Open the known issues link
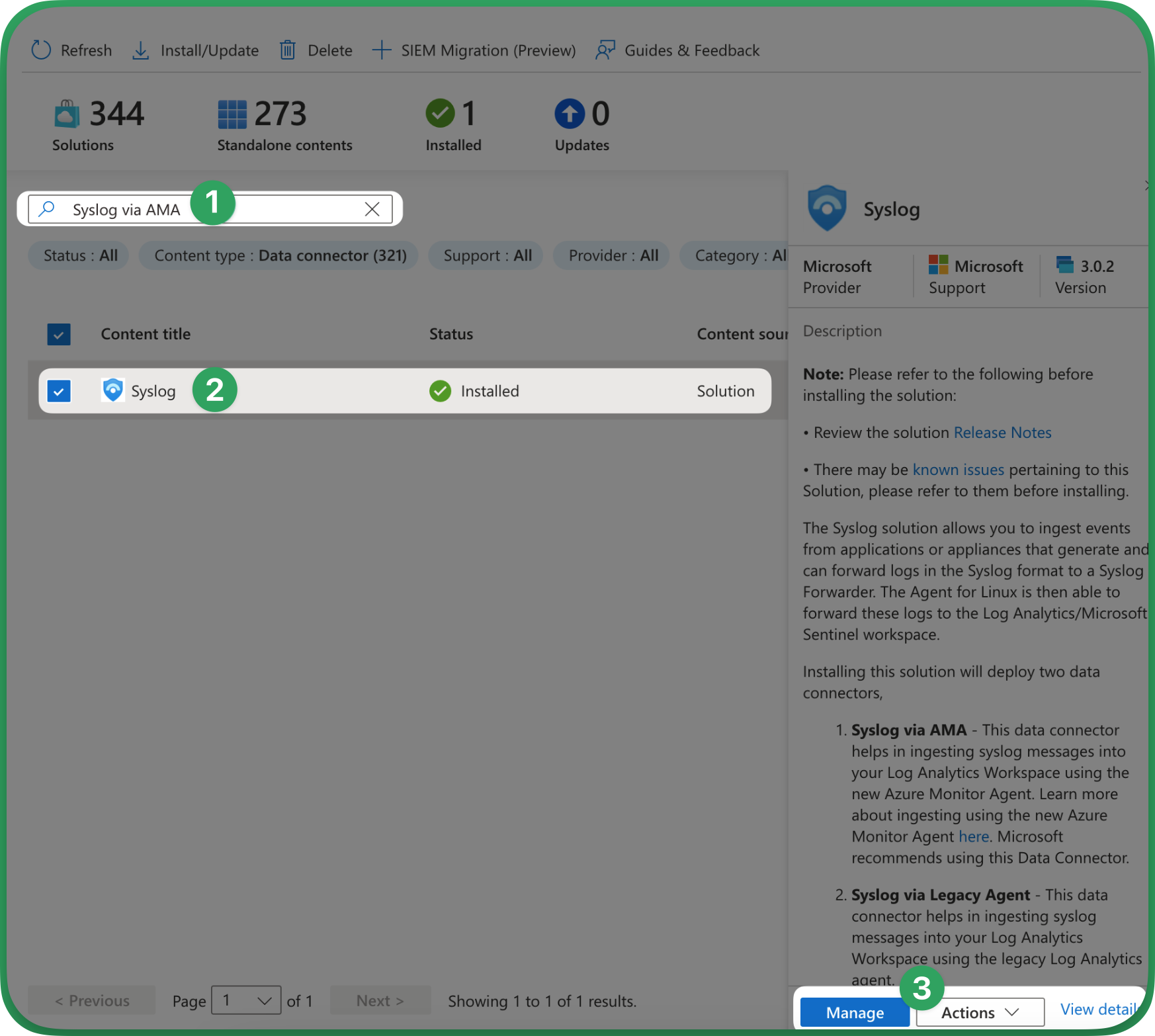This screenshot has height=1036, width=1155. pos(958,470)
